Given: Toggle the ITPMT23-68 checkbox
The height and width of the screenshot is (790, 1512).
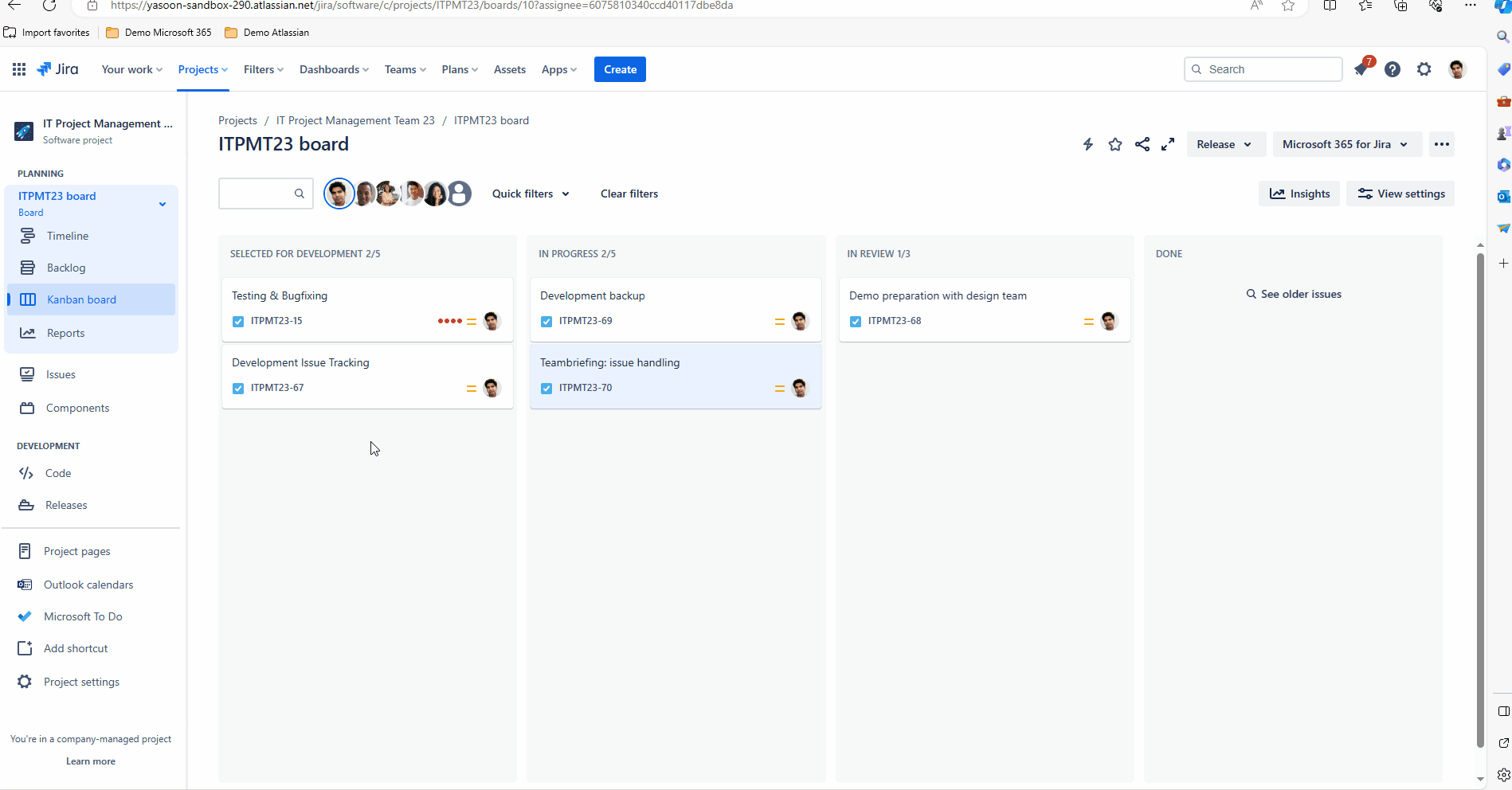Looking at the screenshot, I should click(x=855, y=321).
